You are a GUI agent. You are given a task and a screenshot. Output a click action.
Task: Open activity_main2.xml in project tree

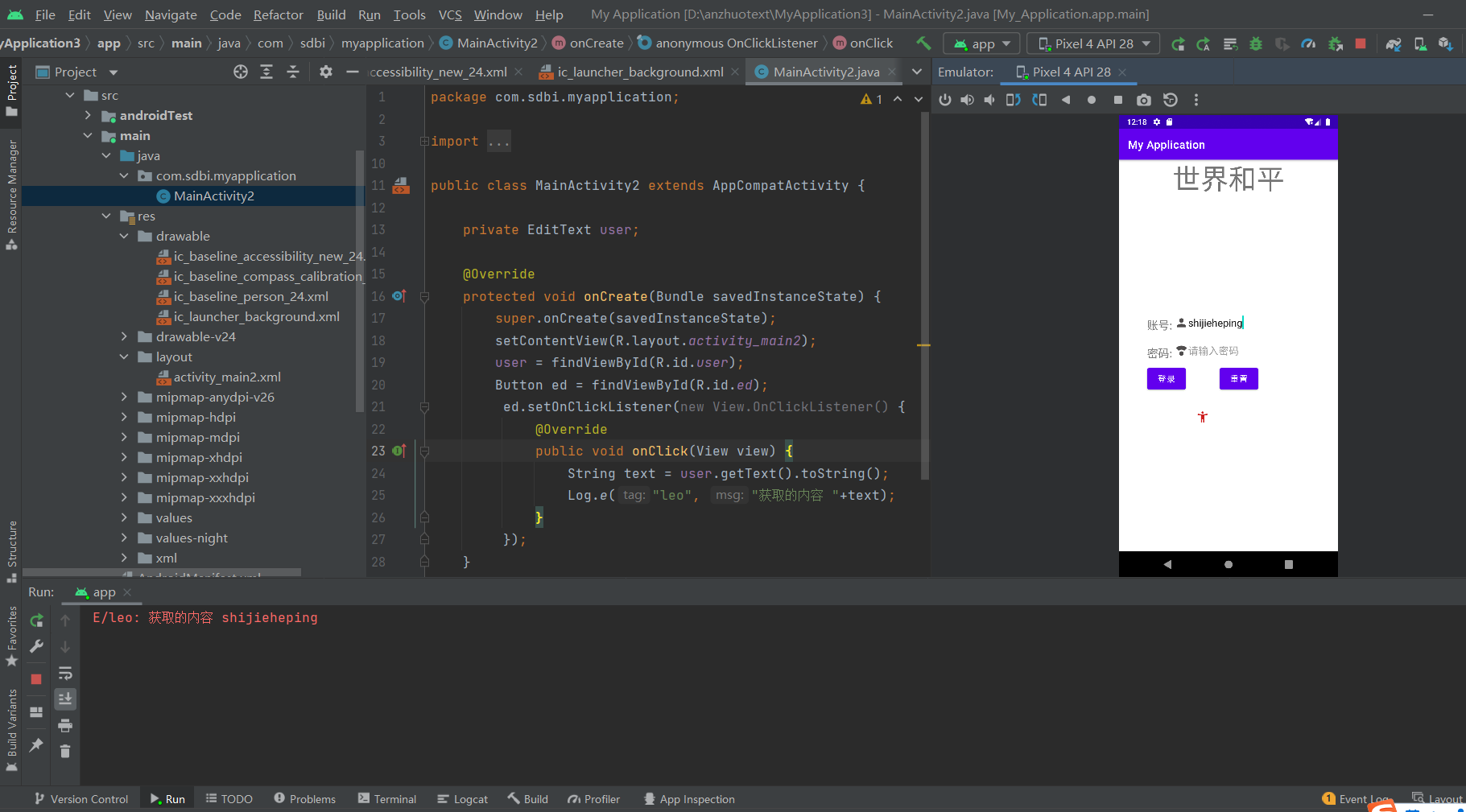227,377
